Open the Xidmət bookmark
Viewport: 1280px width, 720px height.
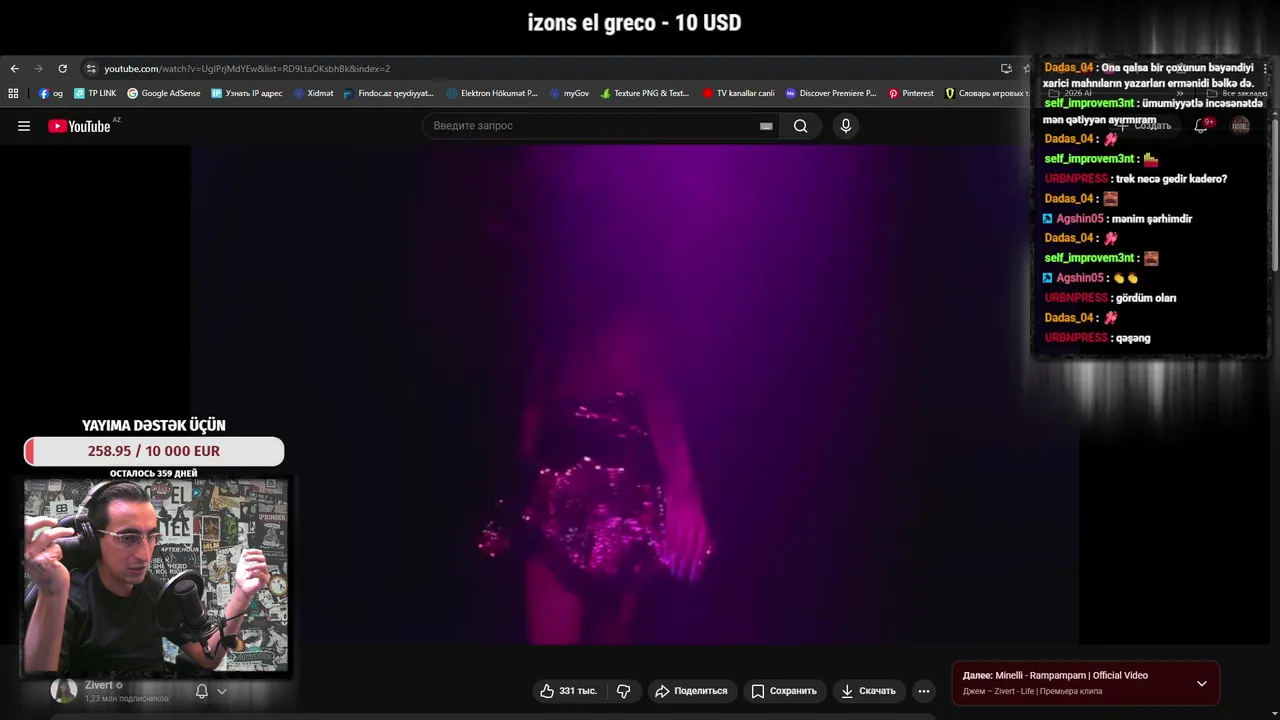[x=314, y=93]
